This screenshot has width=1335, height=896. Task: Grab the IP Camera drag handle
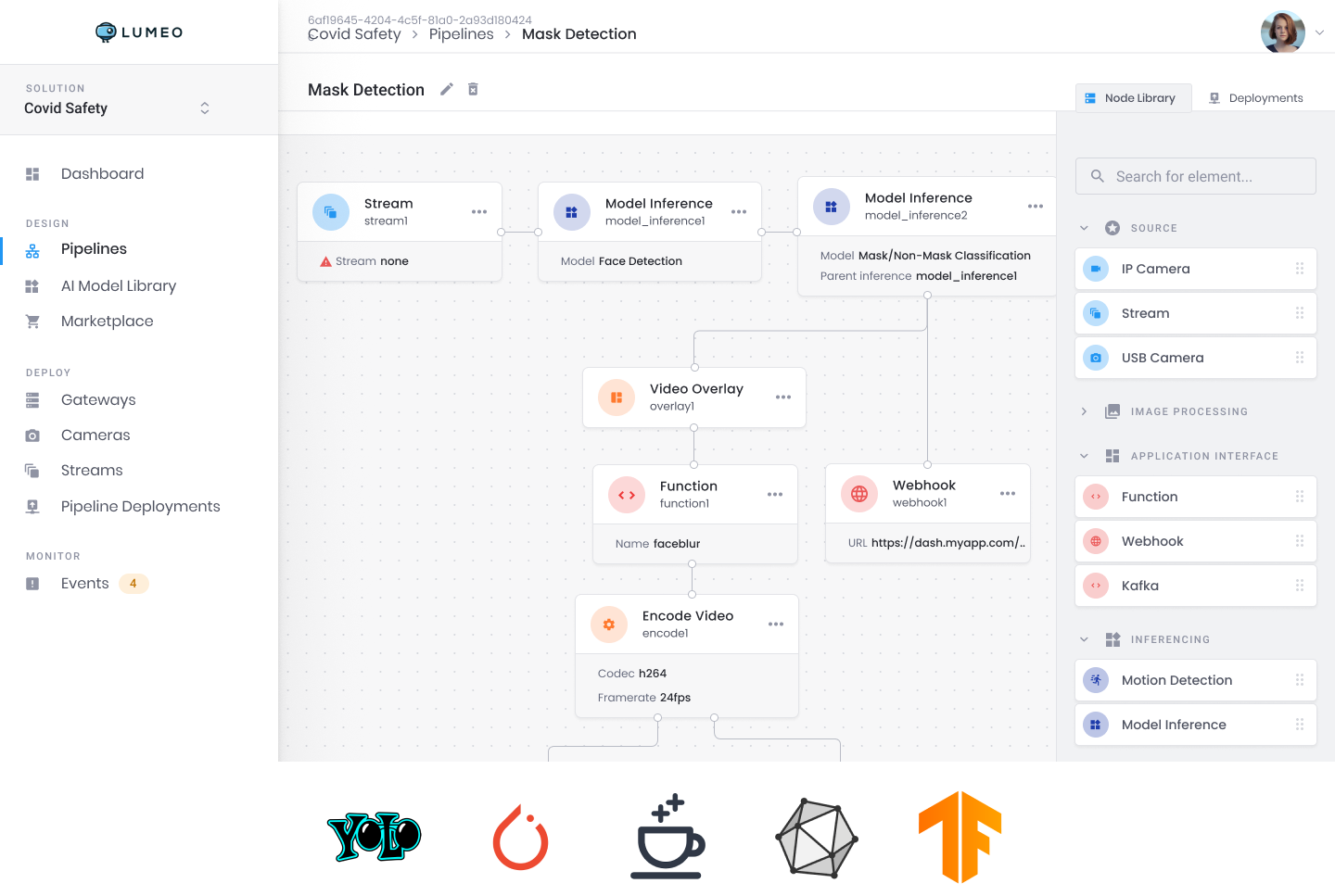coord(1300,269)
